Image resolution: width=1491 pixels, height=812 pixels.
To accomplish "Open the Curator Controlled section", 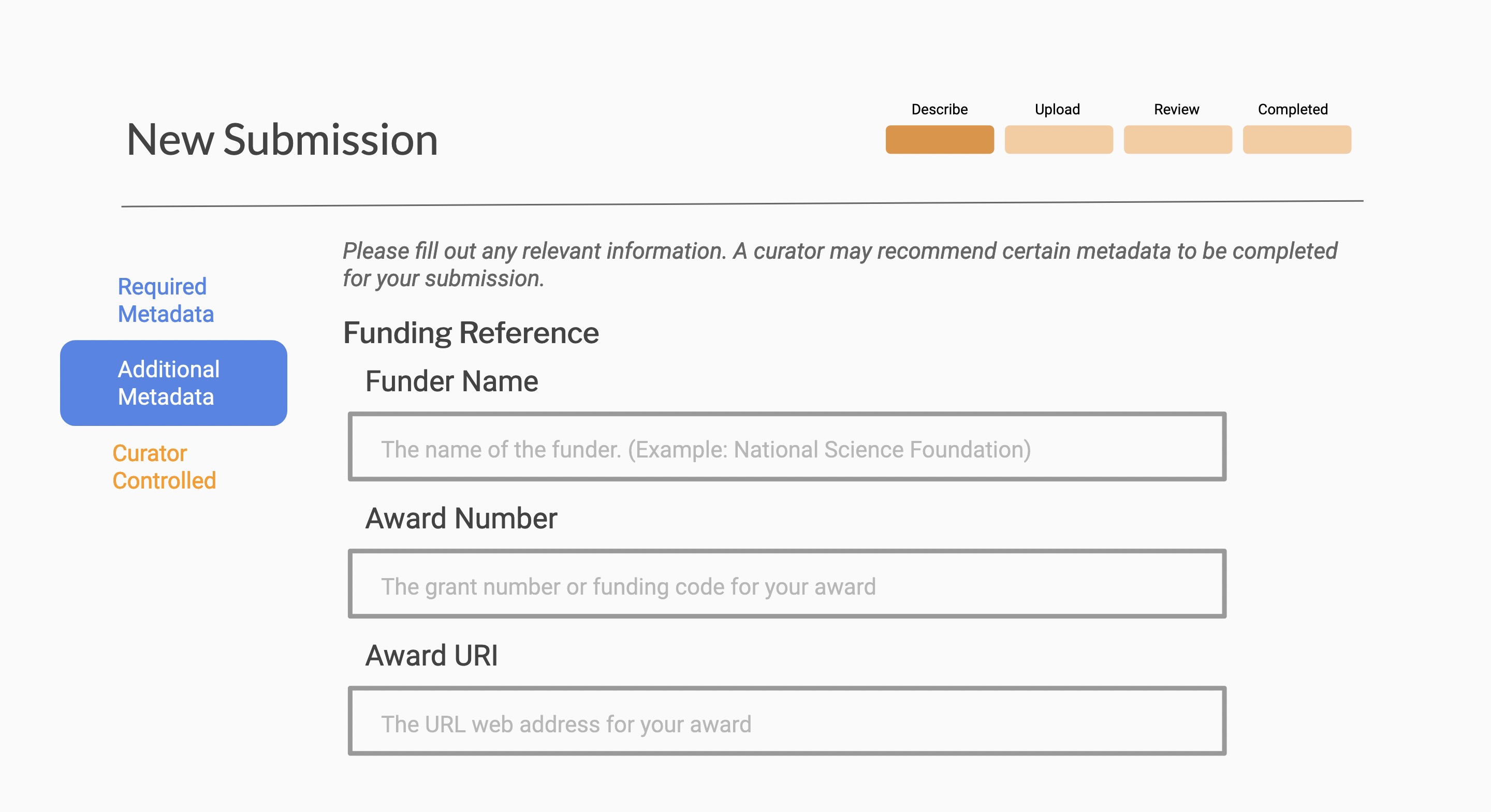I will [164, 466].
